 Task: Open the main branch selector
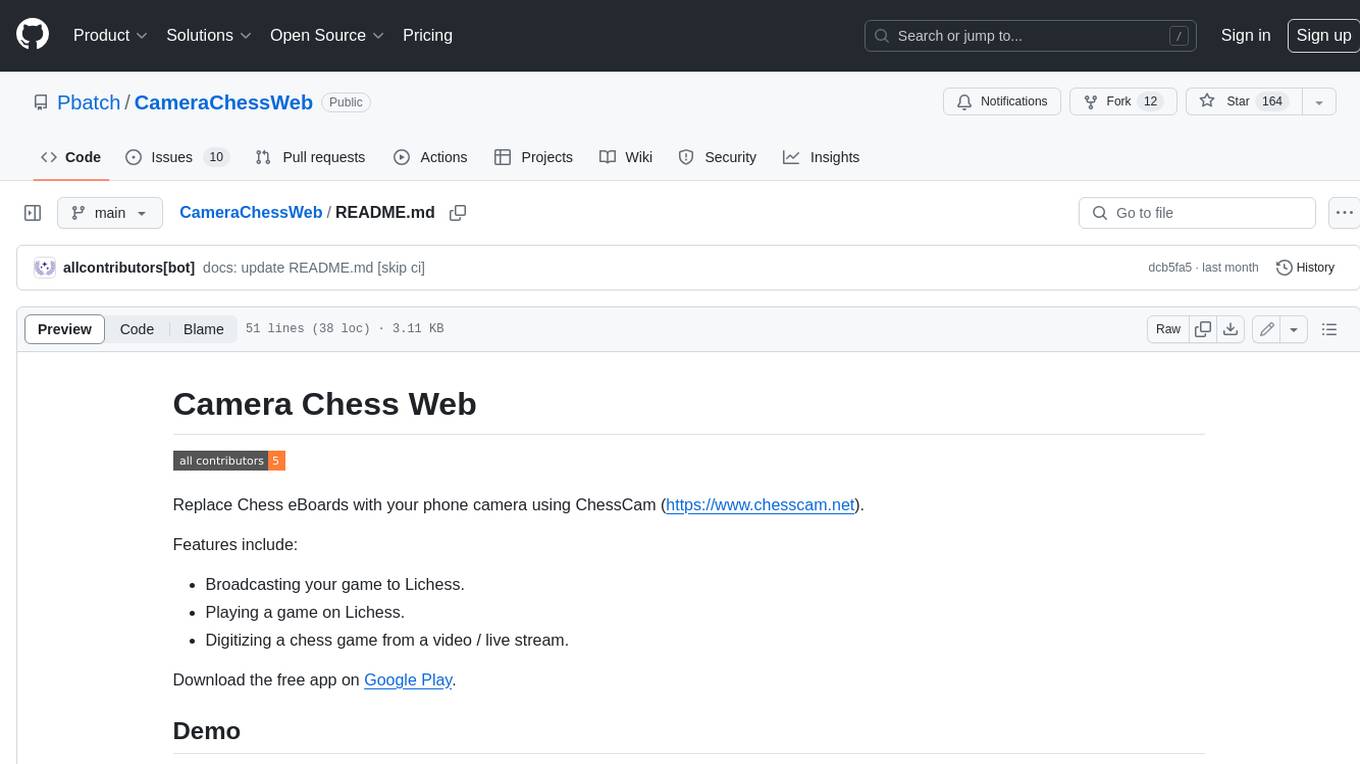(x=110, y=213)
